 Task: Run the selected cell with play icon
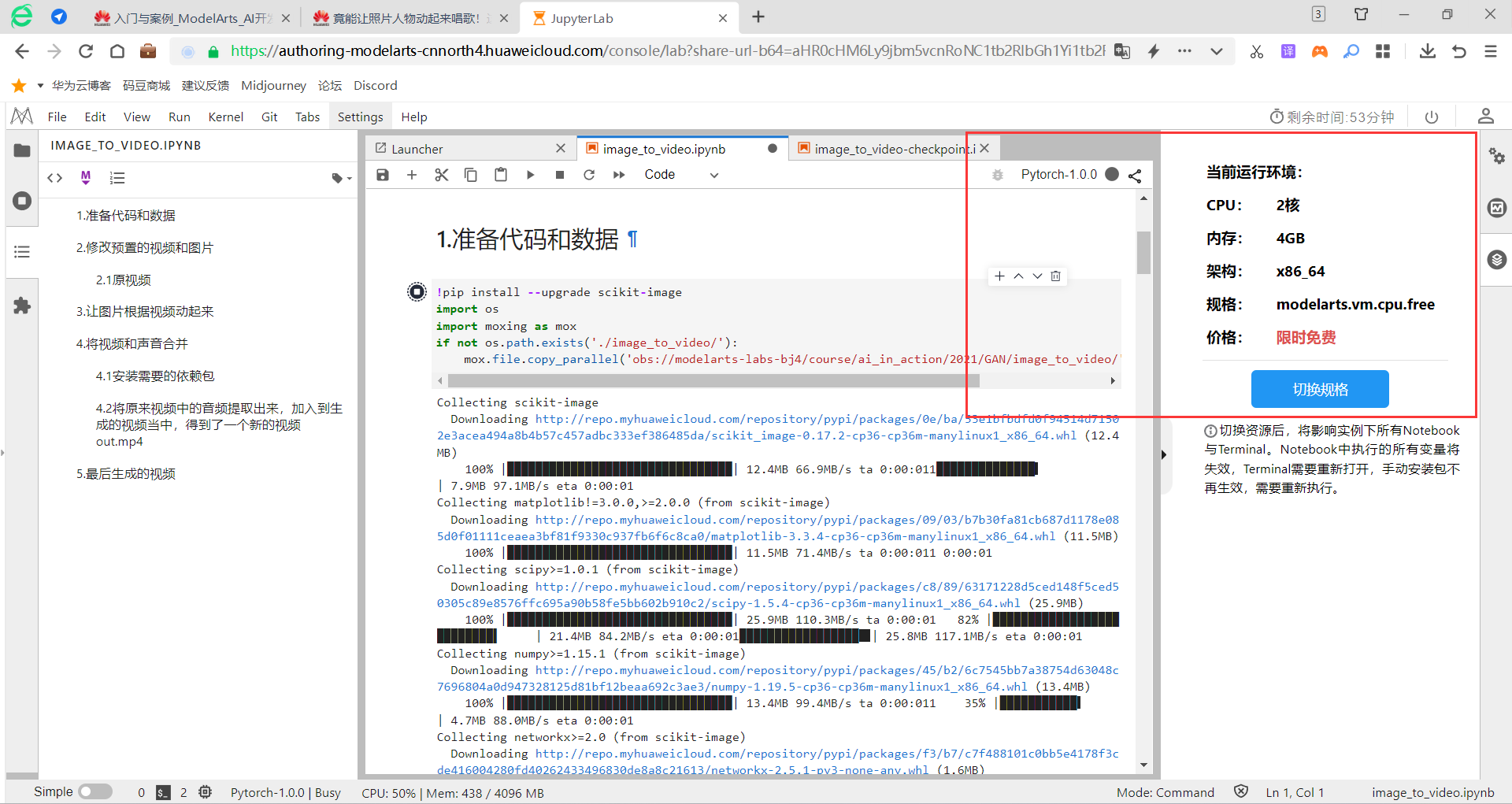(530, 175)
